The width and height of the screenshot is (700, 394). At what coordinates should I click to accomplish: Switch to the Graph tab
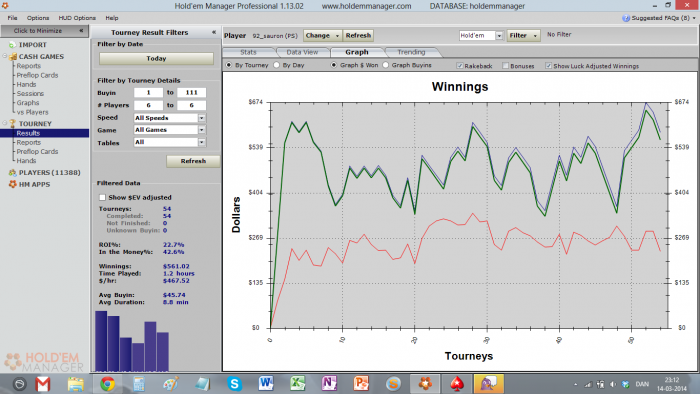click(357, 52)
